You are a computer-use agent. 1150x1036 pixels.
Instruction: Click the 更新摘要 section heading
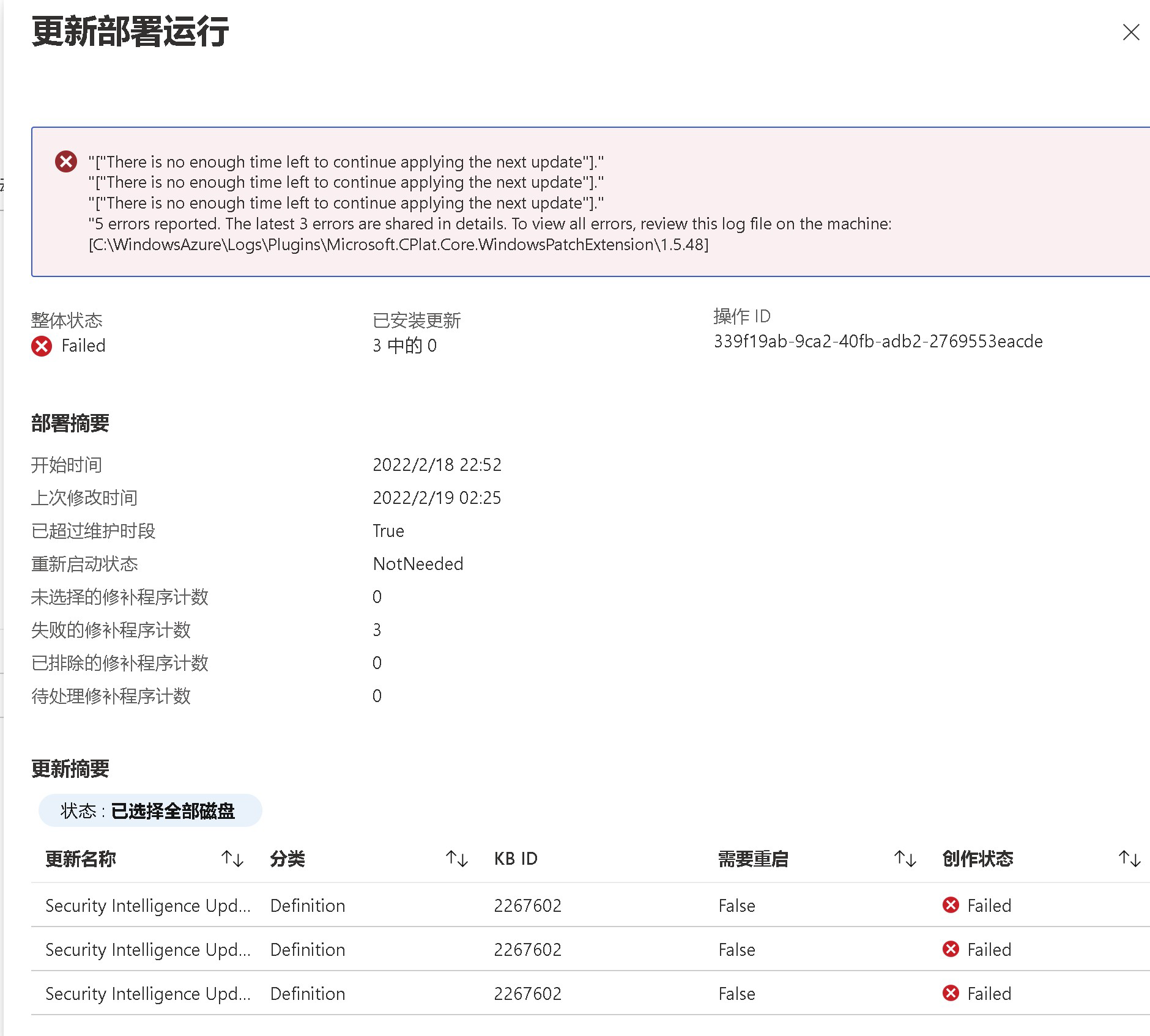70,769
